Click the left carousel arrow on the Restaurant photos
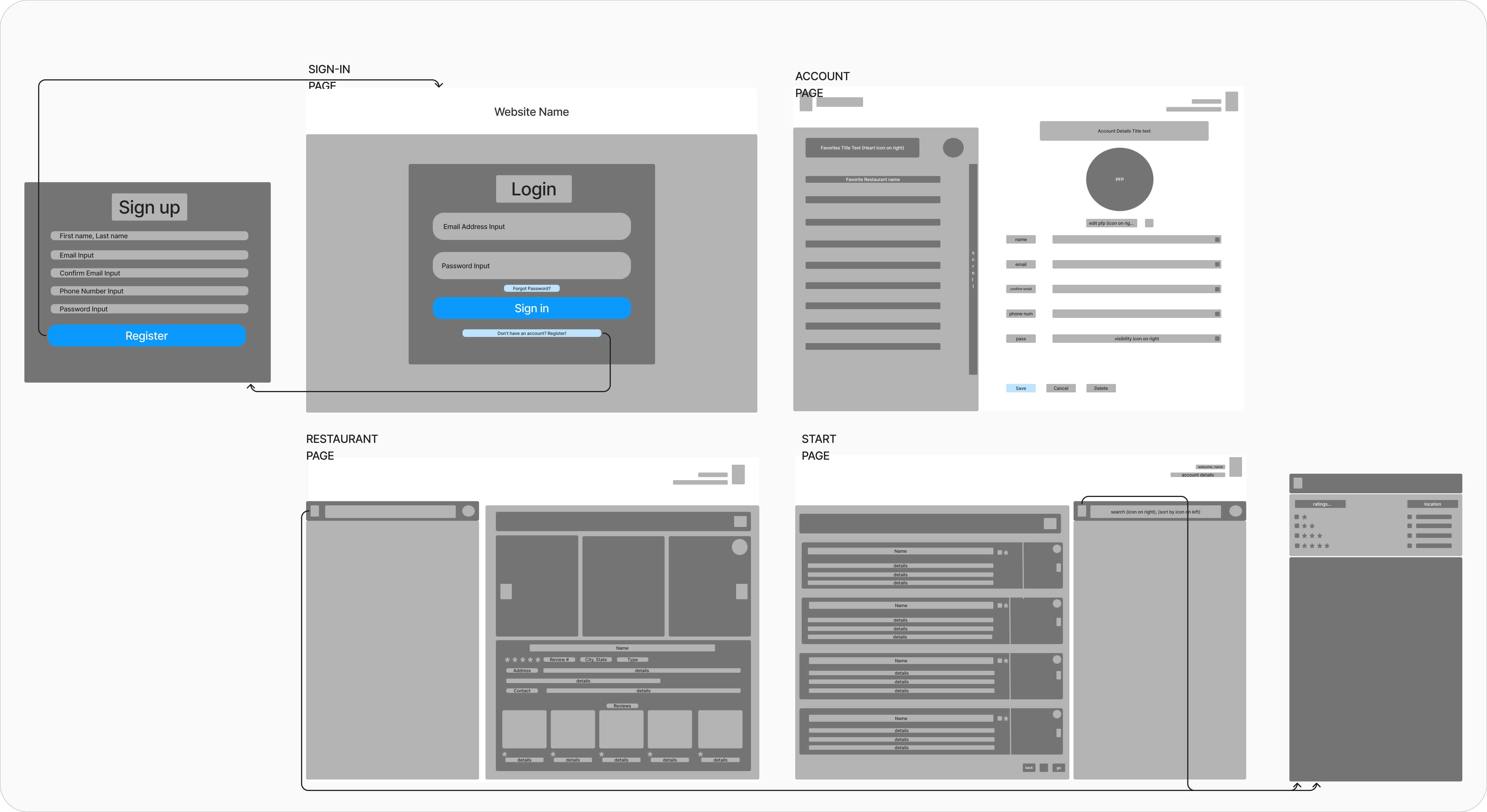Image resolution: width=1487 pixels, height=812 pixels. point(506,591)
